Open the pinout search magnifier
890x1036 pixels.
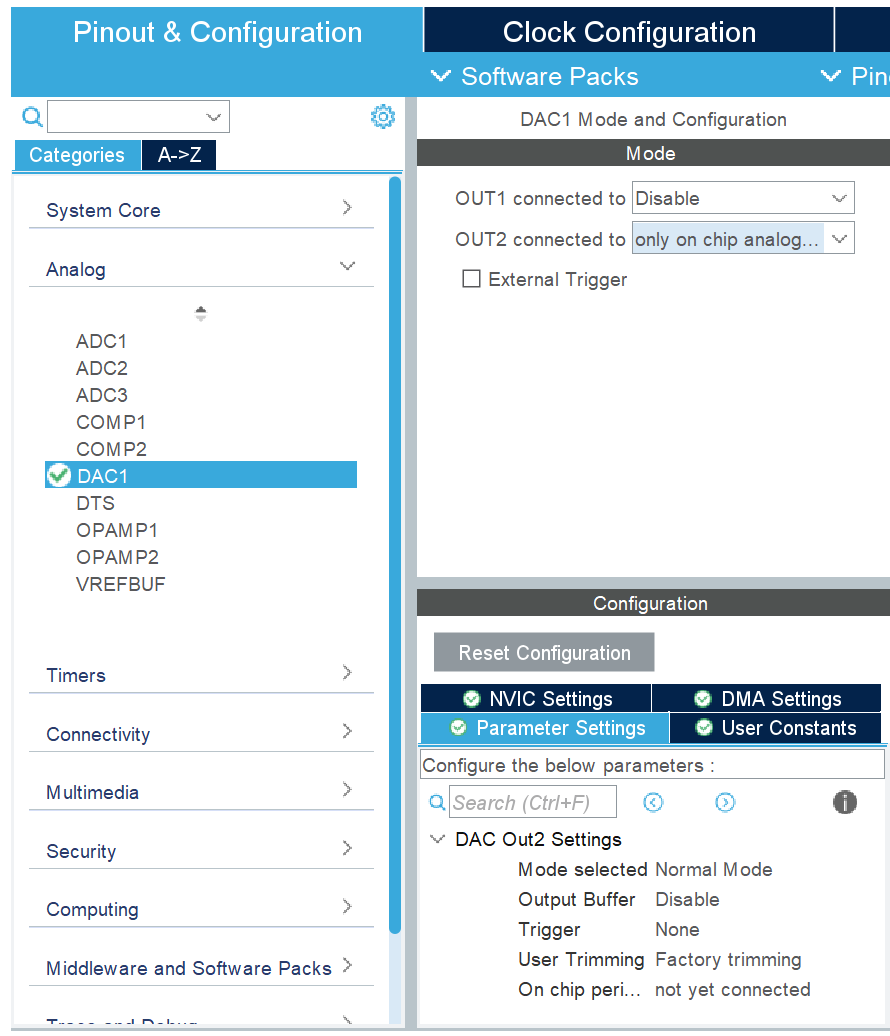[x=31, y=117]
